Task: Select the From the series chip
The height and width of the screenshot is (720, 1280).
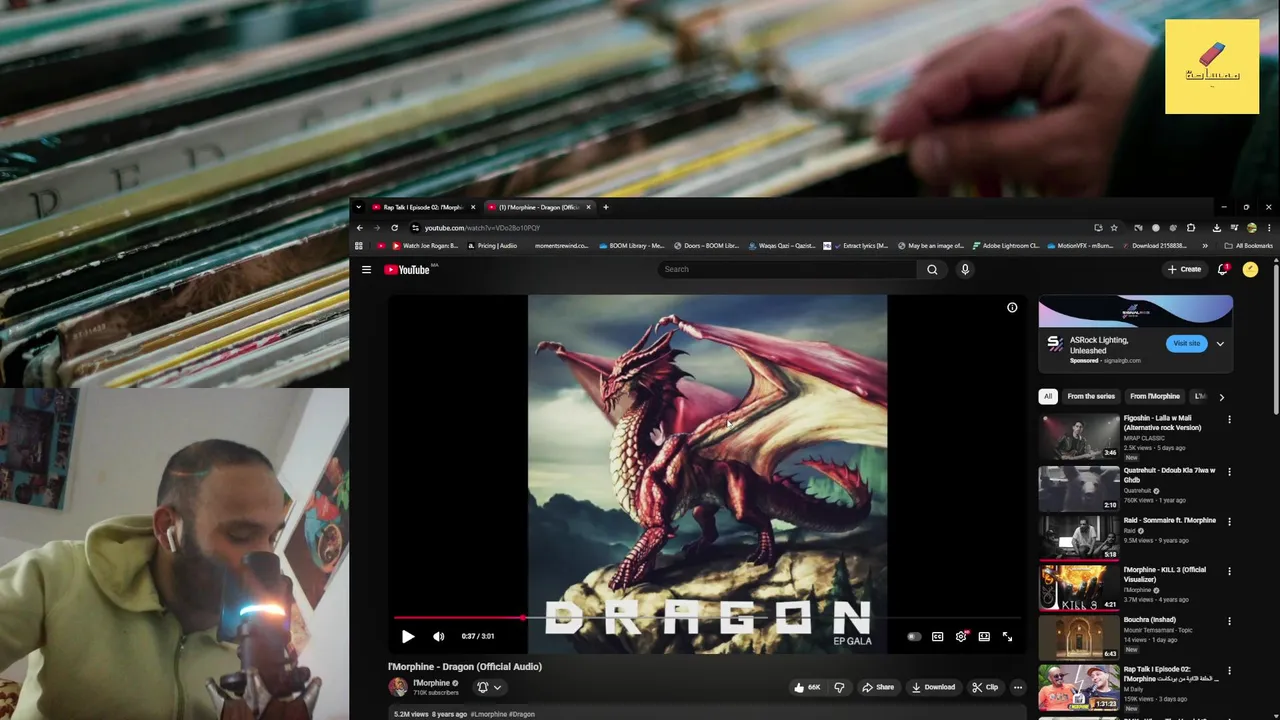Action: click(x=1091, y=396)
